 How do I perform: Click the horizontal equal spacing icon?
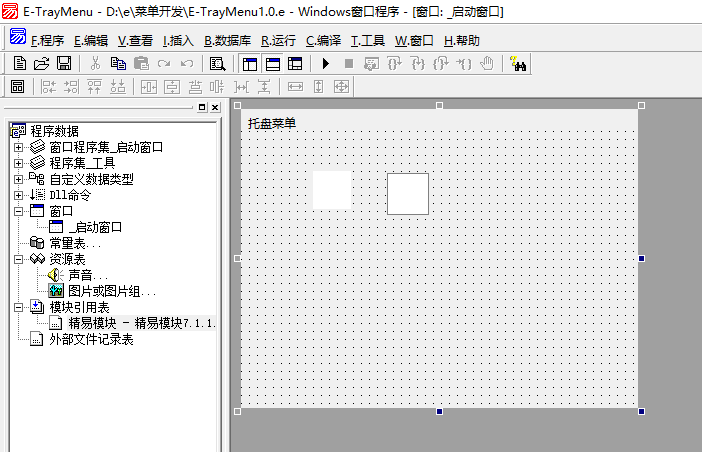click(241, 86)
